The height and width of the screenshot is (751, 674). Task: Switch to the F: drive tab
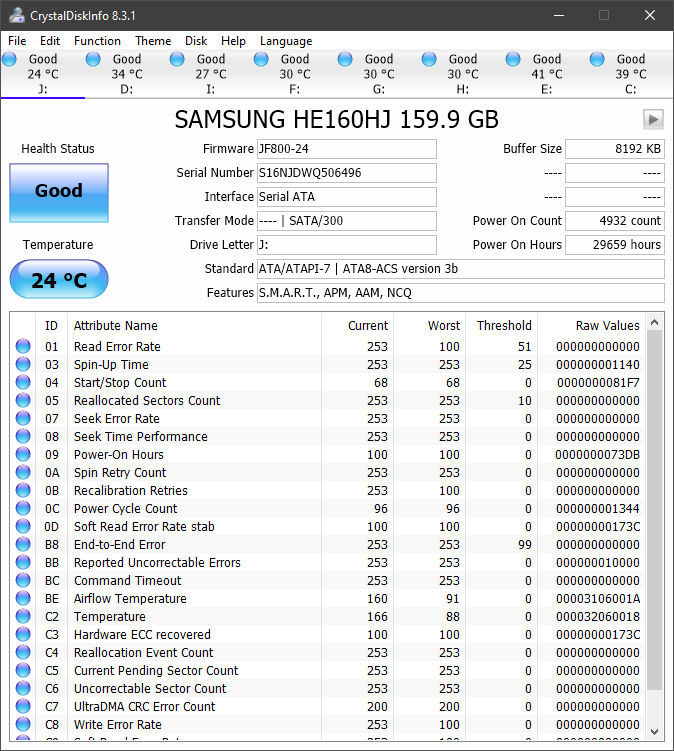(x=295, y=74)
